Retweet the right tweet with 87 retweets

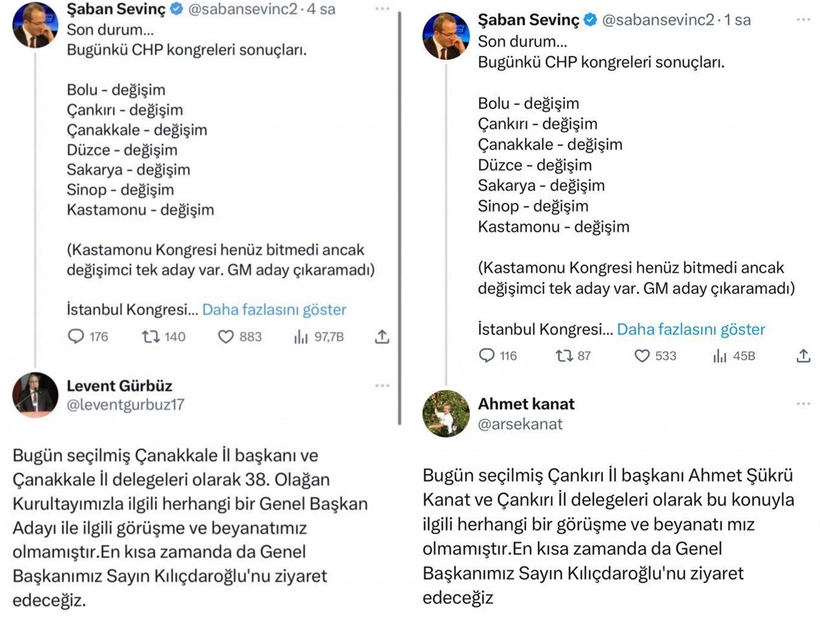(564, 356)
